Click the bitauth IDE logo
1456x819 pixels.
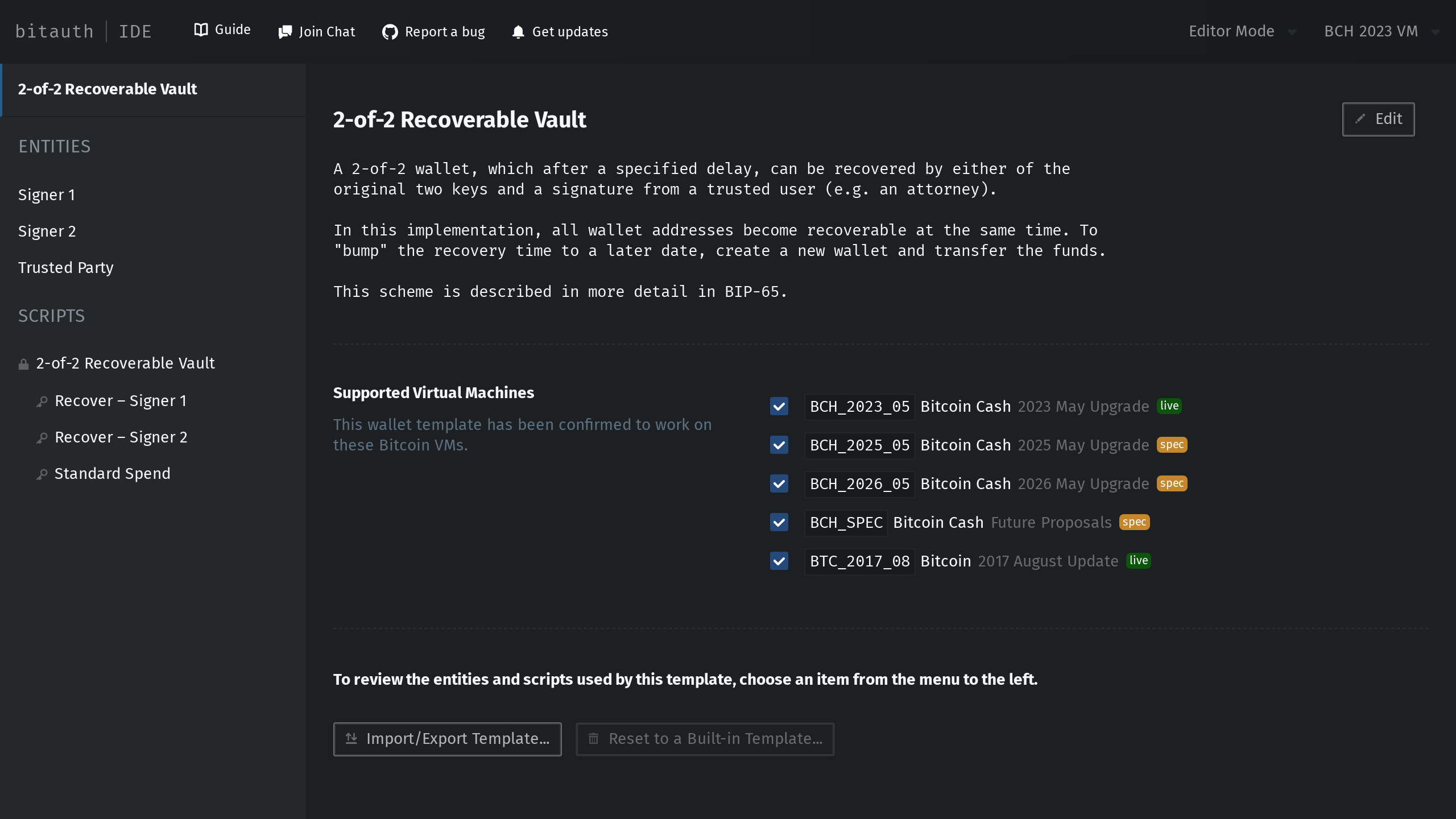click(x=83, y=31)
